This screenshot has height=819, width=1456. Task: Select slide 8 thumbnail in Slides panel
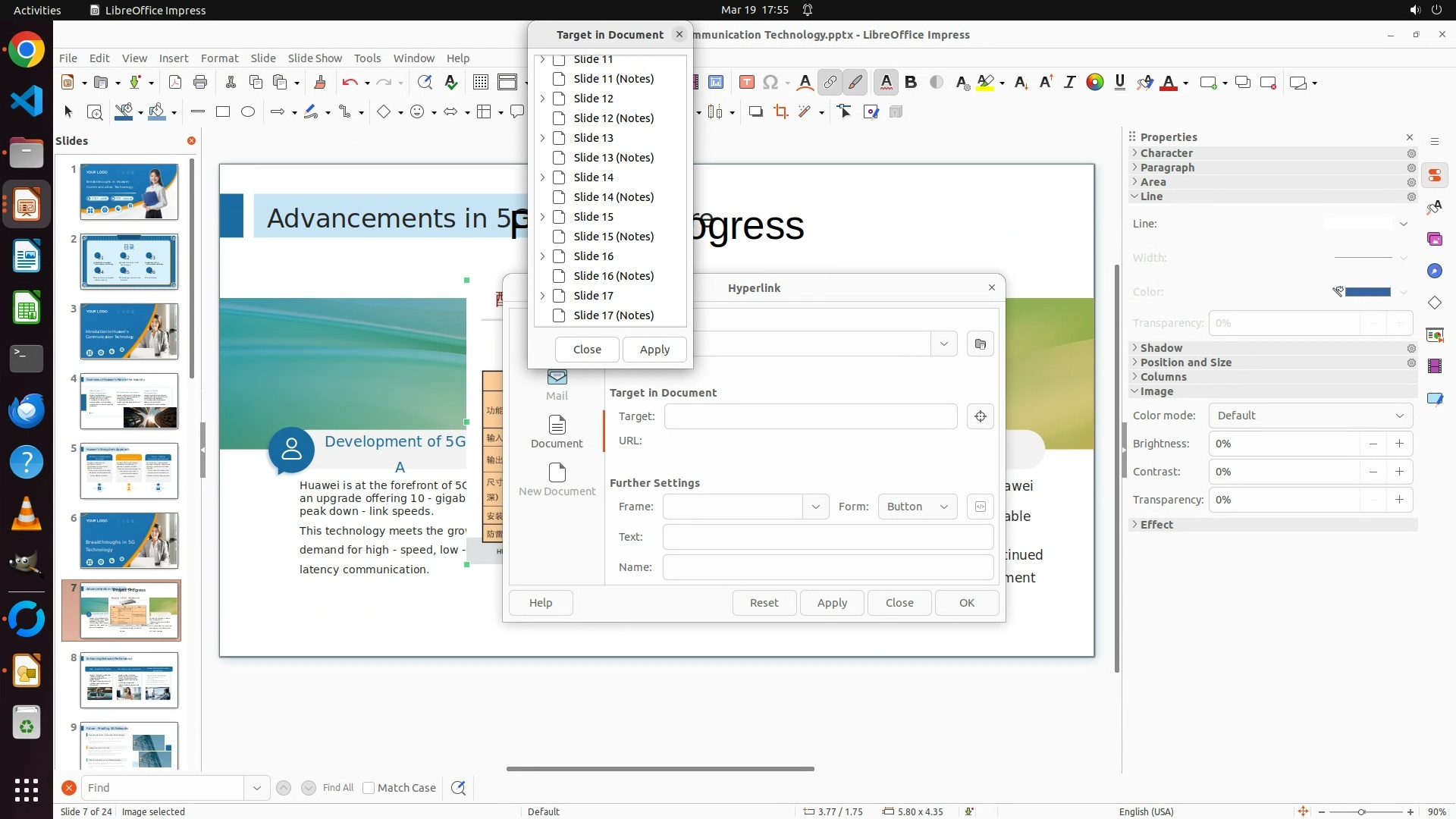coord(129,679)
